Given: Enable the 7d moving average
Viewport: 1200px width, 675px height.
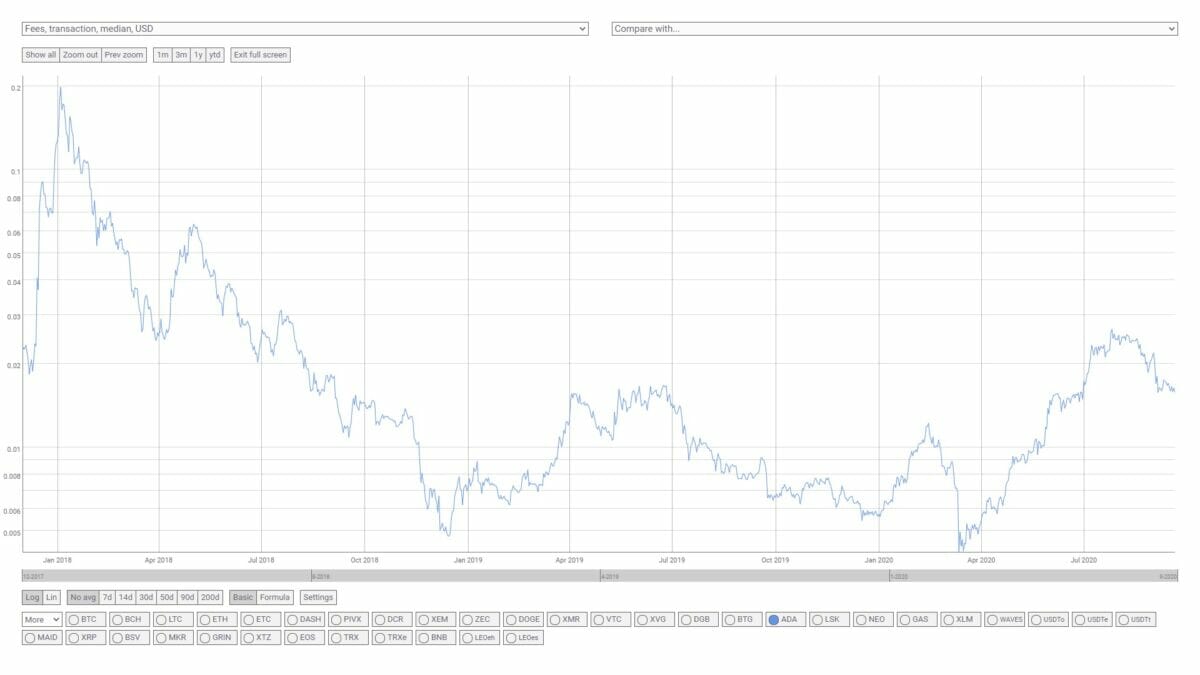Looking at the screenshot, I should click(107, 597).
